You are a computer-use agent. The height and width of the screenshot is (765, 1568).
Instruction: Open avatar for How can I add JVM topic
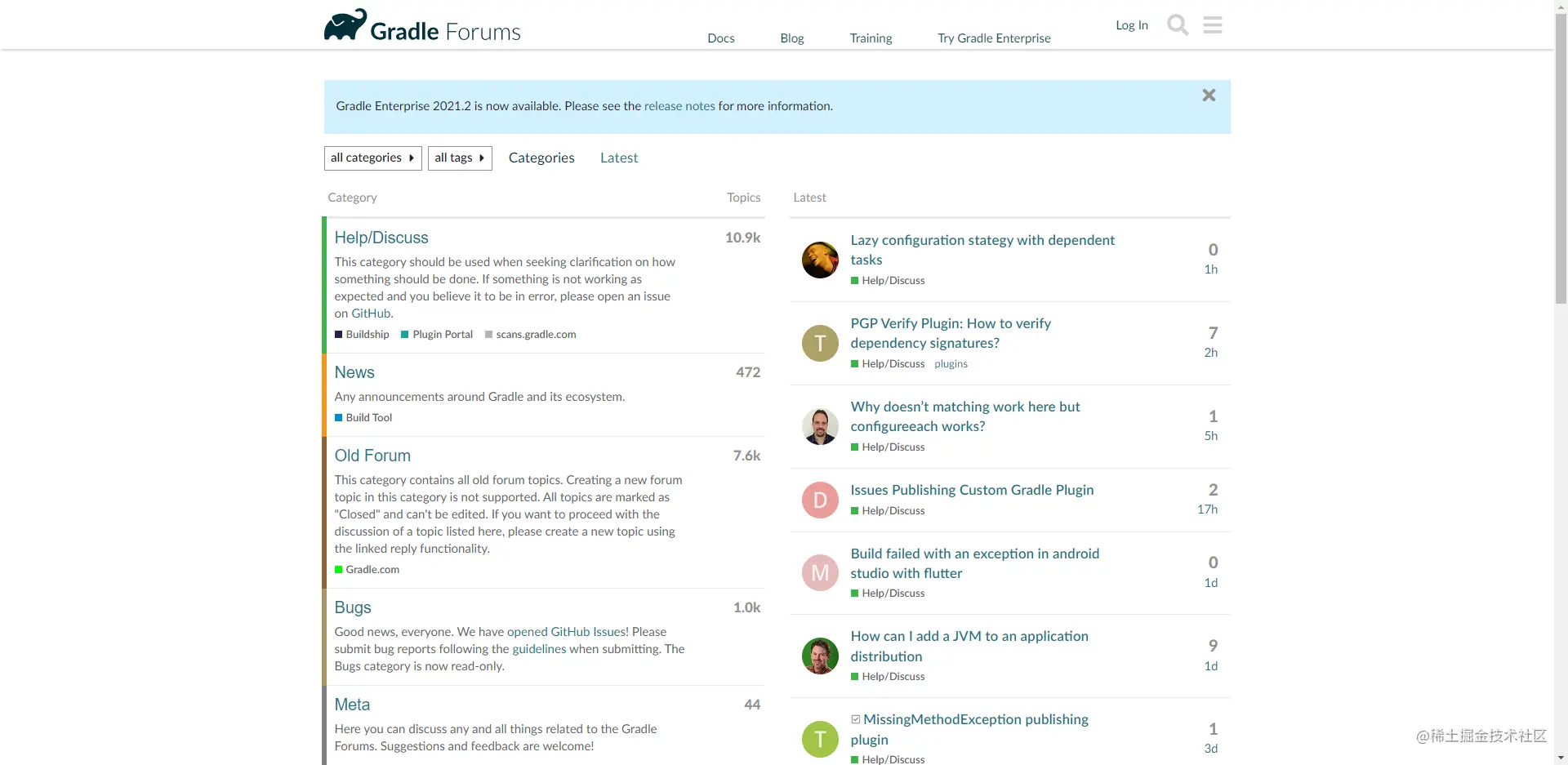pos(820,656)
